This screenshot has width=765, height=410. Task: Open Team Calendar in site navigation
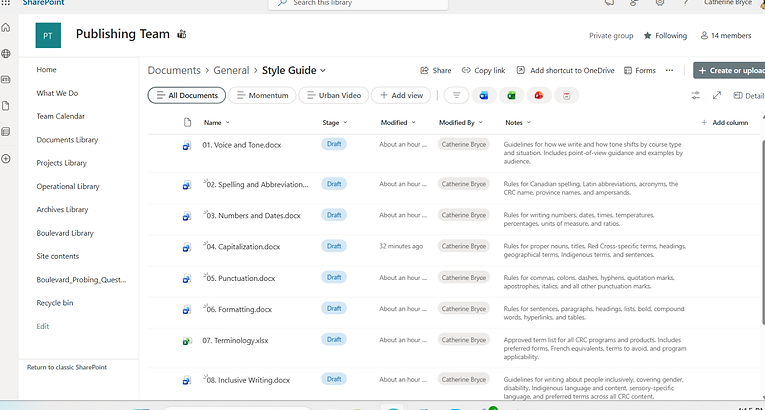click(60, 116)
